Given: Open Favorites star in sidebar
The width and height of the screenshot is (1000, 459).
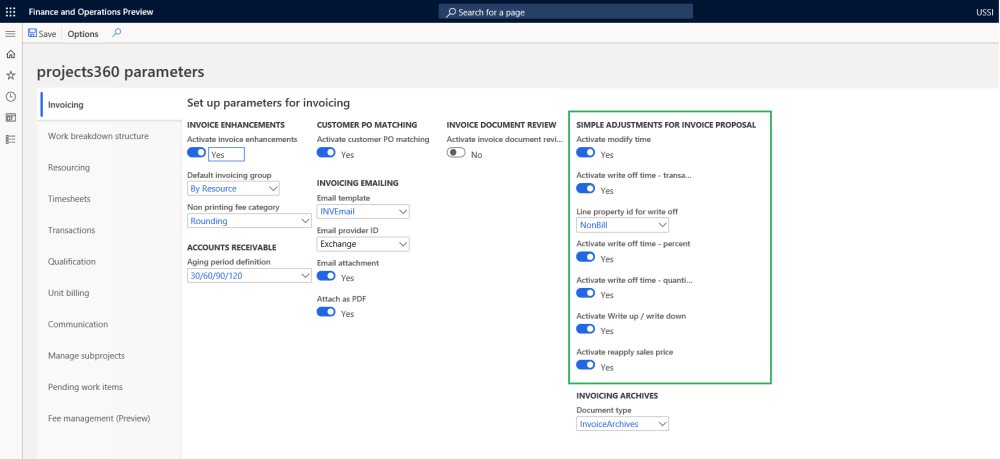Looking at the screenshot, I should tap(10, 76).
